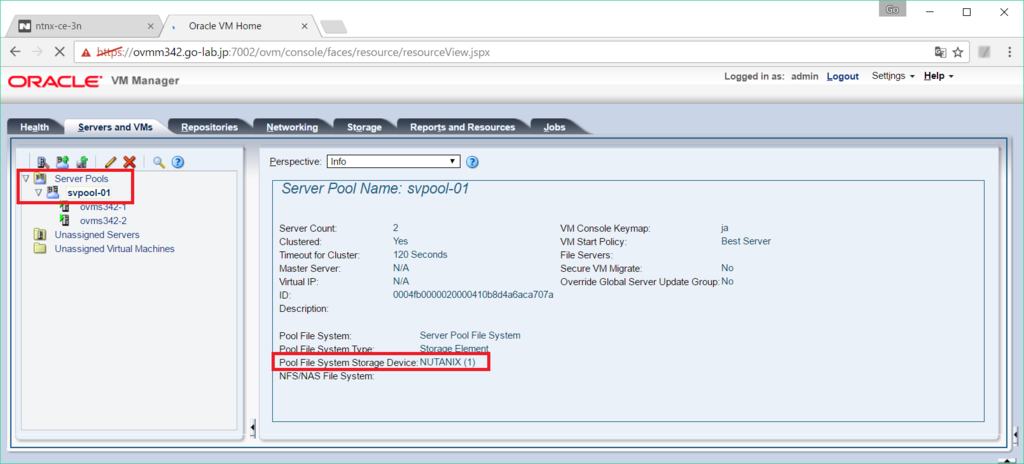
Task: Open a new browser tab
Action: pyautogui.click(x=334, y=27)
